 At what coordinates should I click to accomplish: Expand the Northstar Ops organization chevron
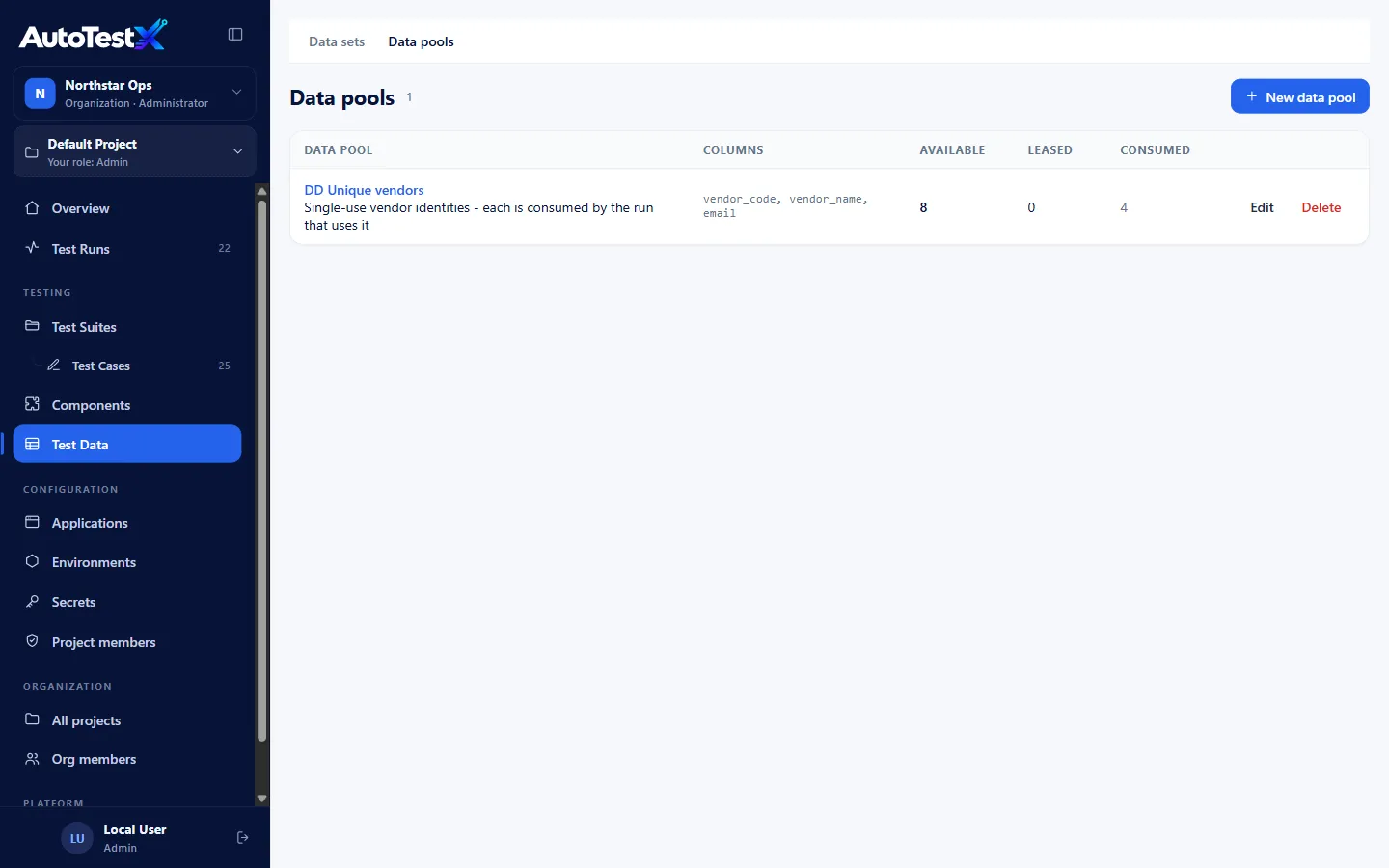236,93
